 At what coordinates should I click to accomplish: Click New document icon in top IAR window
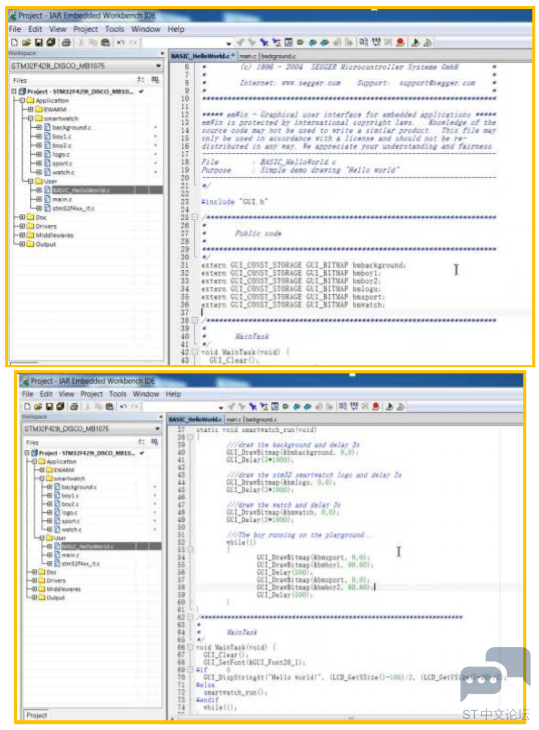click(x=14, y=42)
